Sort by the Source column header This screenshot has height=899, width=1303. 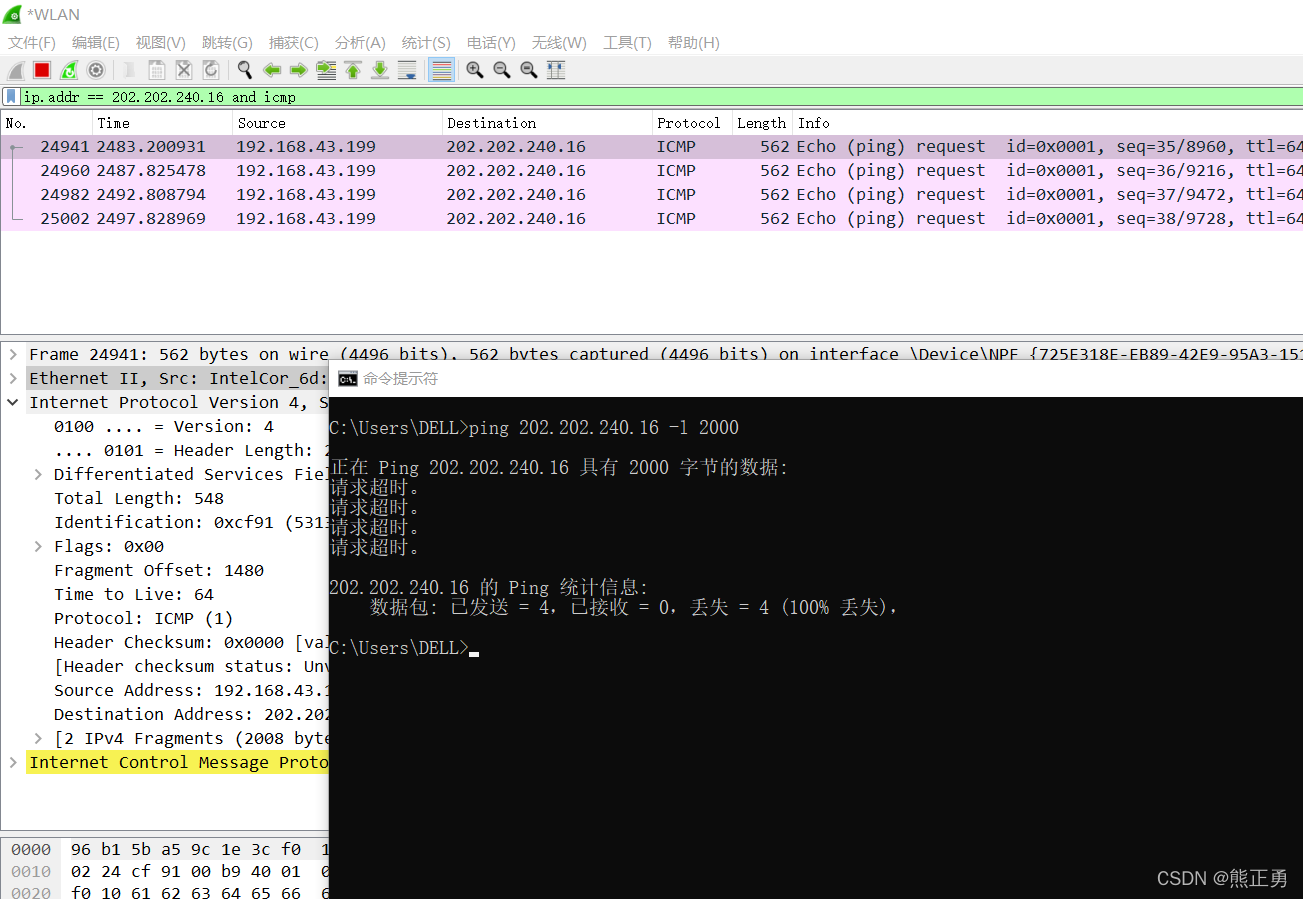click(x=338, y=123)
